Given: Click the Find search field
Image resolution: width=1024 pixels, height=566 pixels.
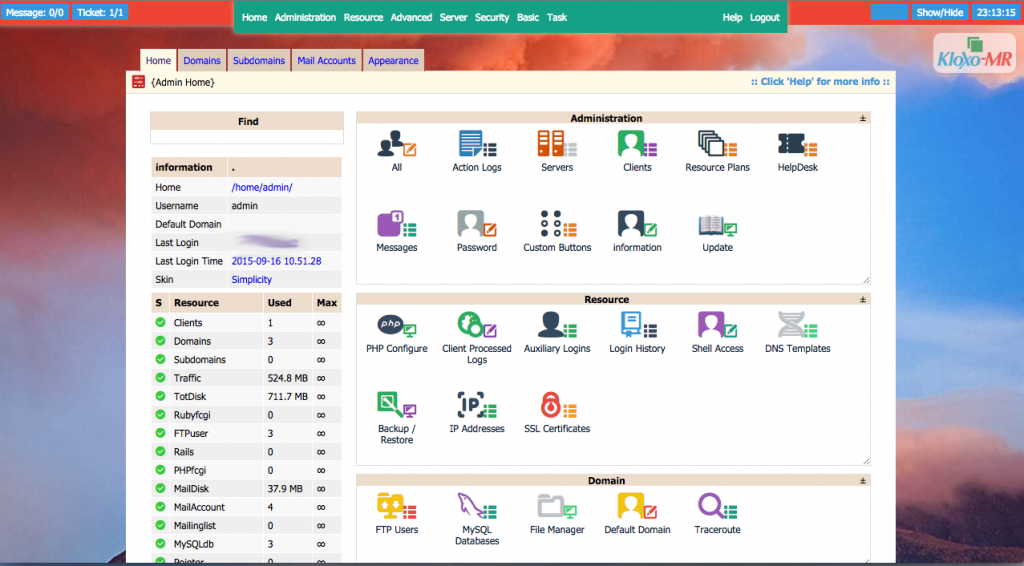Looking at the screenshot, I should pyautogui.click(x=247, y=137).
